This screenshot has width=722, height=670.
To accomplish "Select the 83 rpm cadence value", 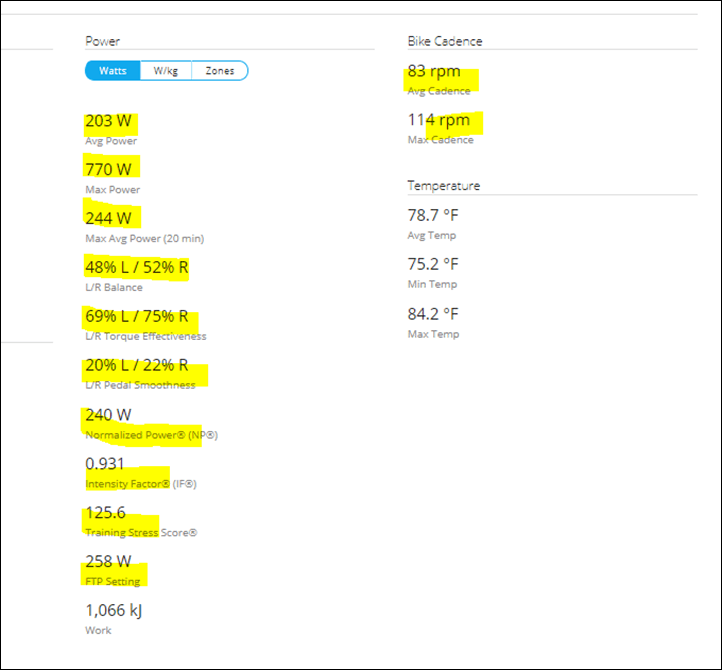I will click(434, 71).
